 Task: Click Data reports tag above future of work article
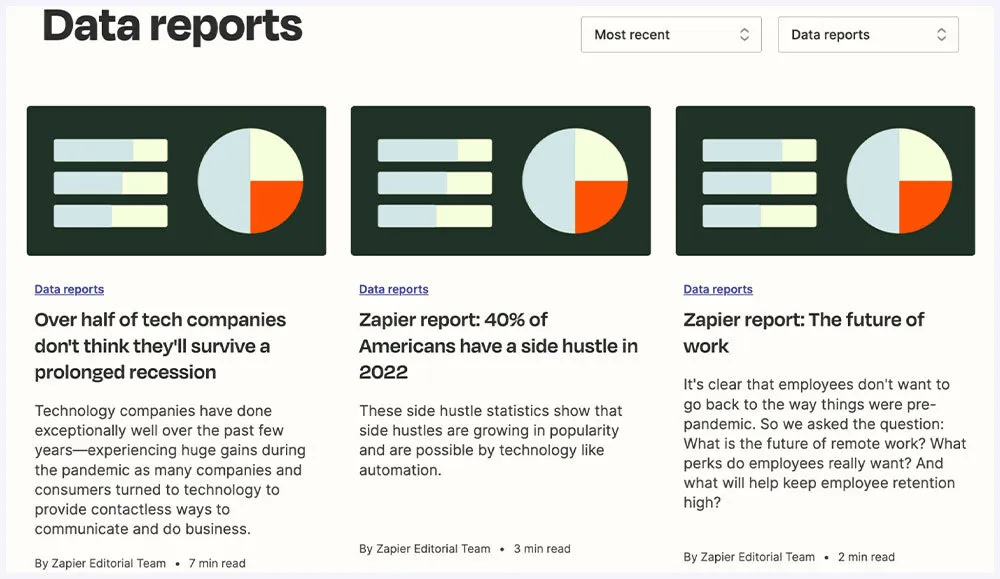pyautogui.click(x=718, y=289)
